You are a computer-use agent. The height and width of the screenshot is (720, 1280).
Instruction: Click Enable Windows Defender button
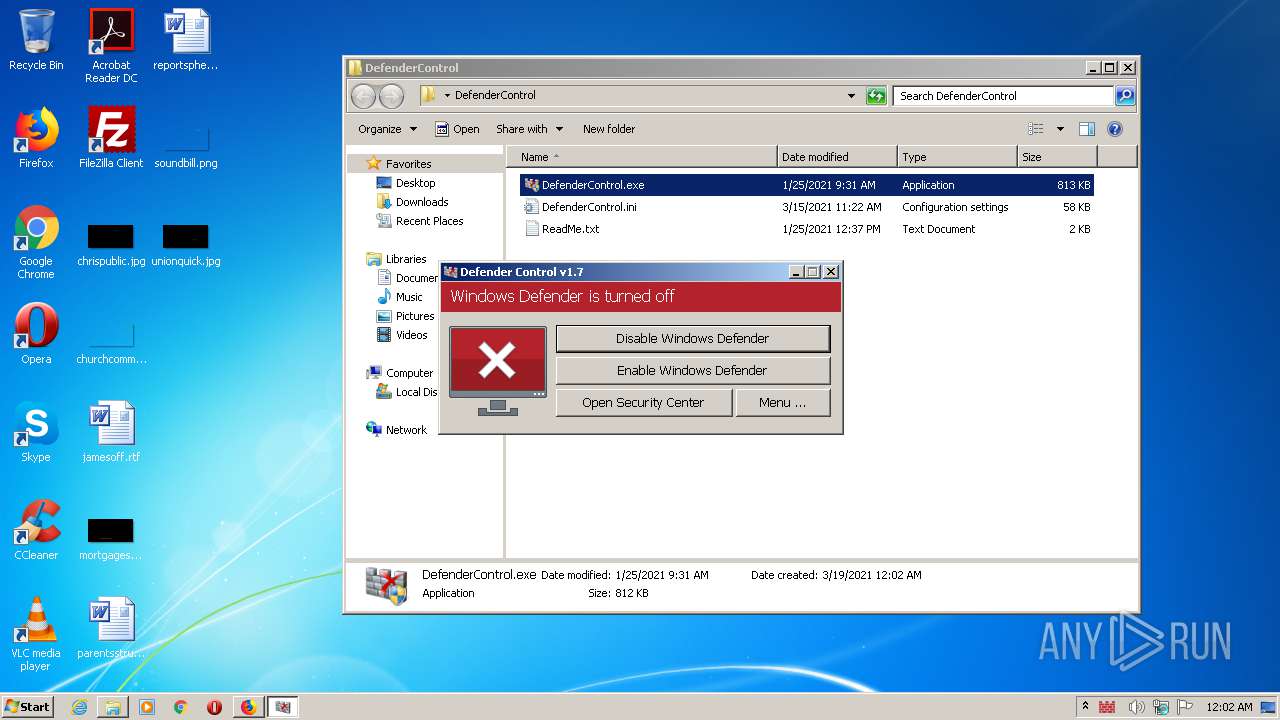point(692,370)
